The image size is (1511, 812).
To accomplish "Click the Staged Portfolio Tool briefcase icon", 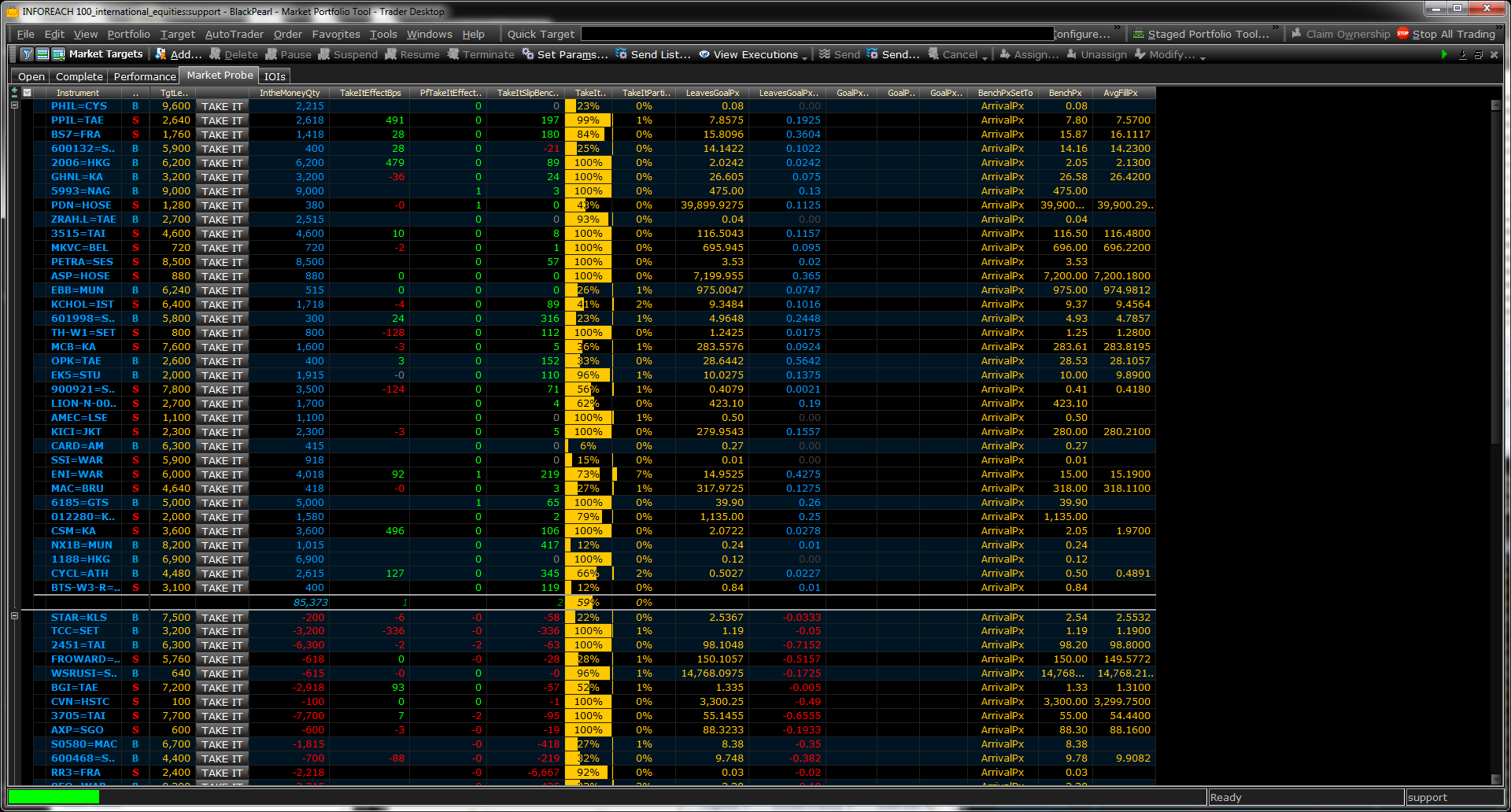I will click(x=1139, y=34).
